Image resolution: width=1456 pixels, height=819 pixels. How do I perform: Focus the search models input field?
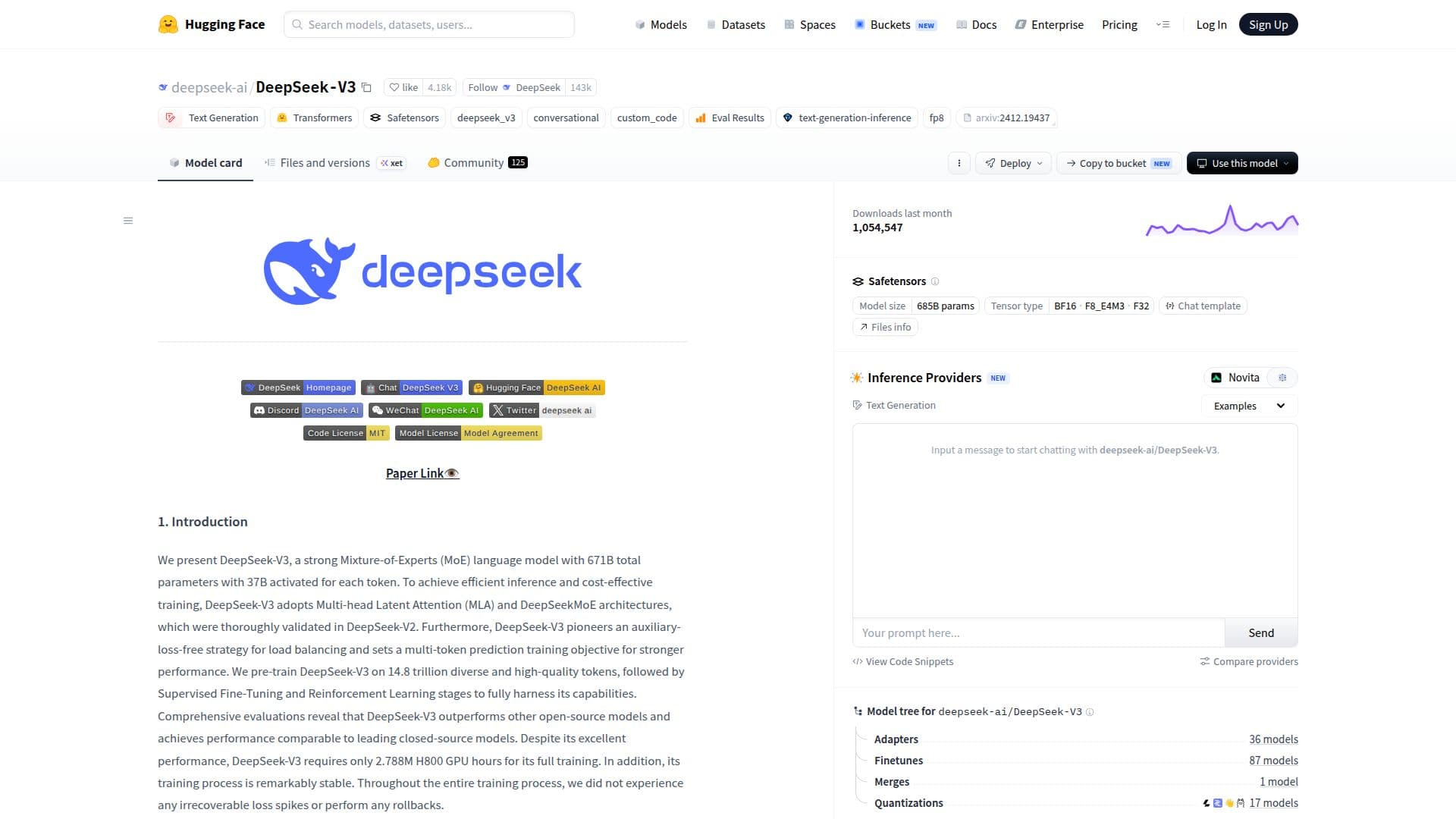click(429, 24)
